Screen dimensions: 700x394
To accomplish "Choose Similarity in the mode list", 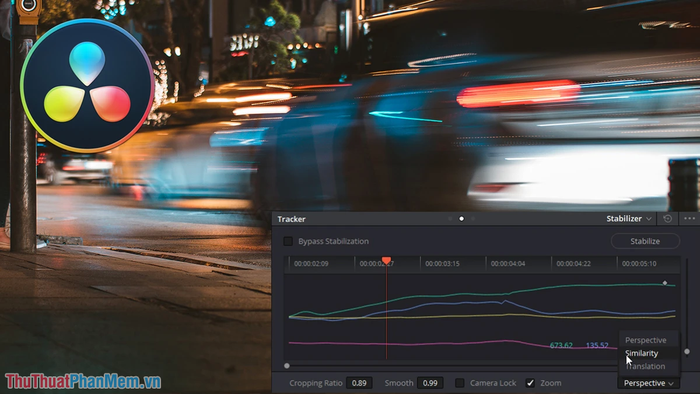I will click(642, 353).
